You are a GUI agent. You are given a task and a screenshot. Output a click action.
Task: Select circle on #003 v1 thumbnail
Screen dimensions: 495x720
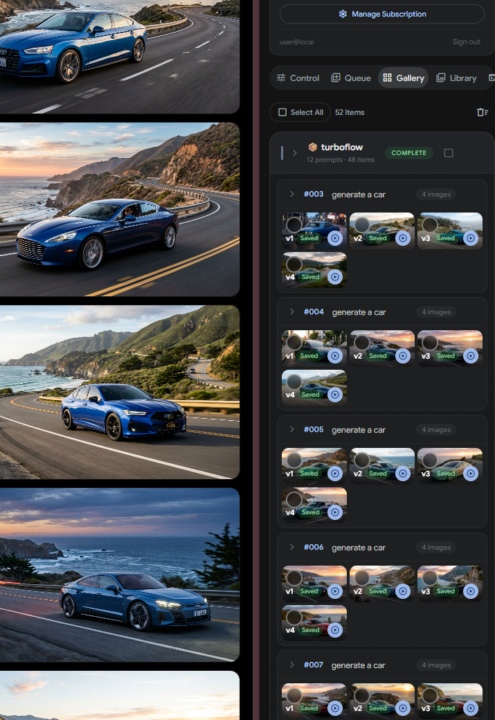point(294,225)
